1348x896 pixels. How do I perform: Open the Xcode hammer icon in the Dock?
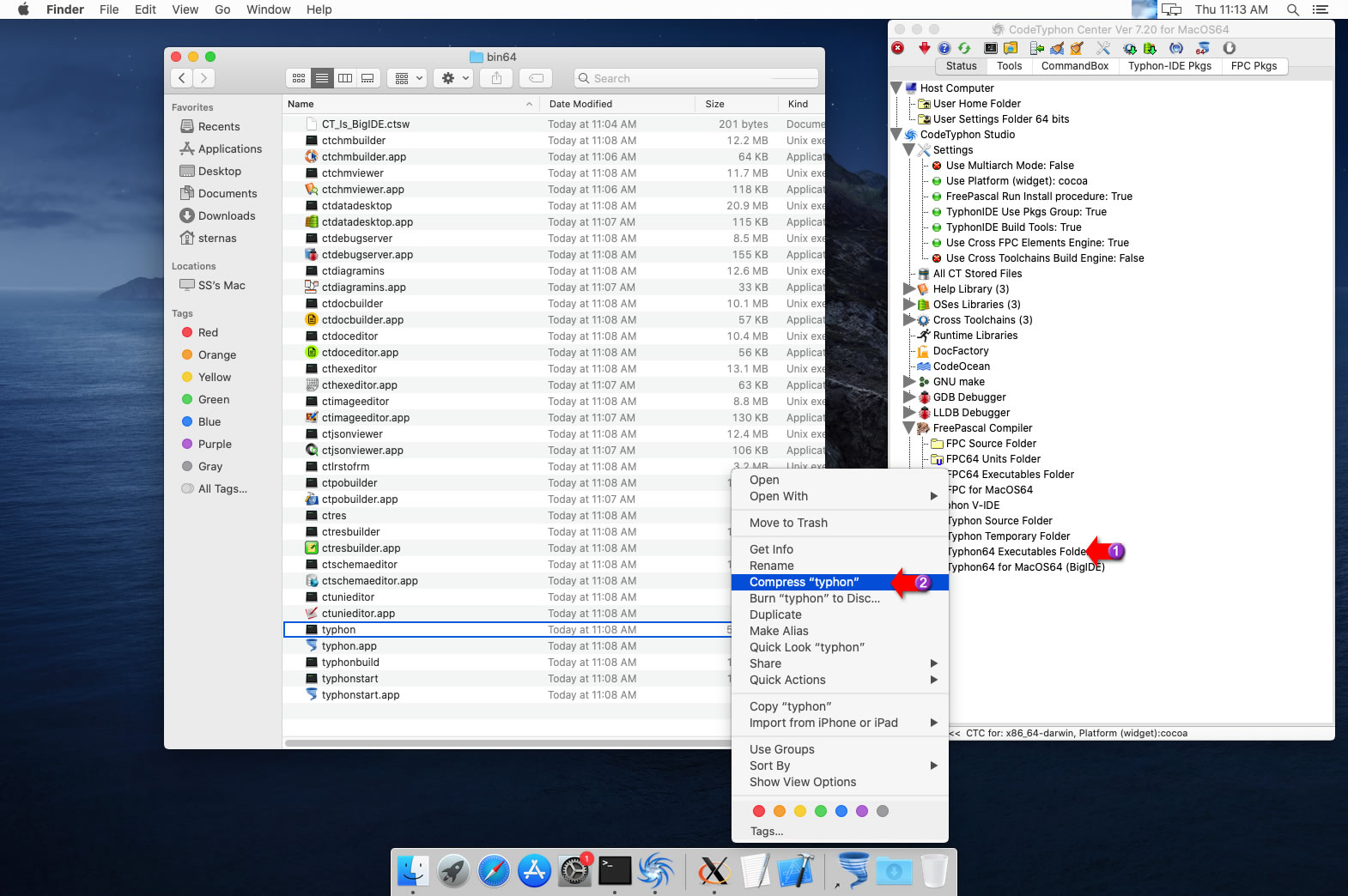[795, 871]
